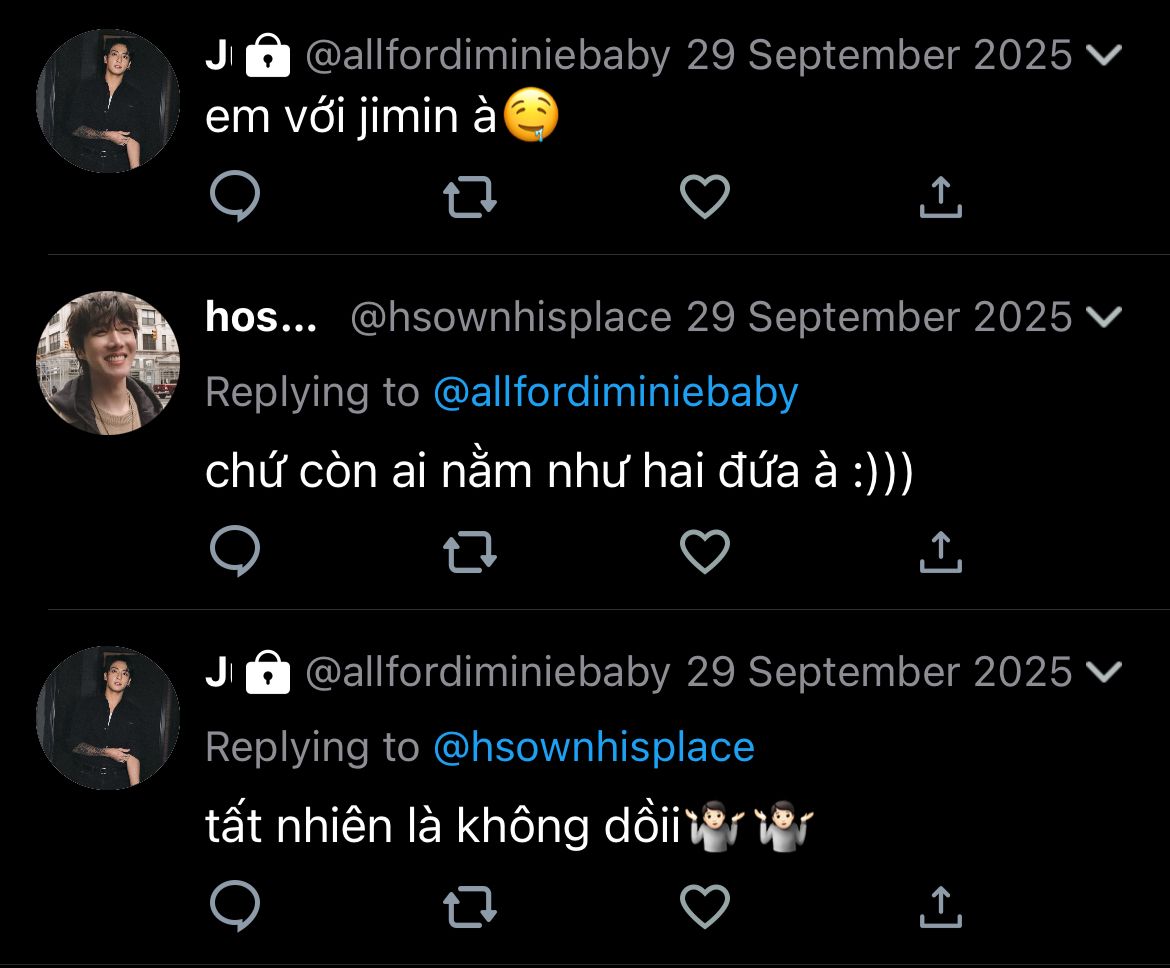This screenshot has width=1170, height=968.
Task: Retweet the hsownhisplace tweet
Action: tap(470, 551)
